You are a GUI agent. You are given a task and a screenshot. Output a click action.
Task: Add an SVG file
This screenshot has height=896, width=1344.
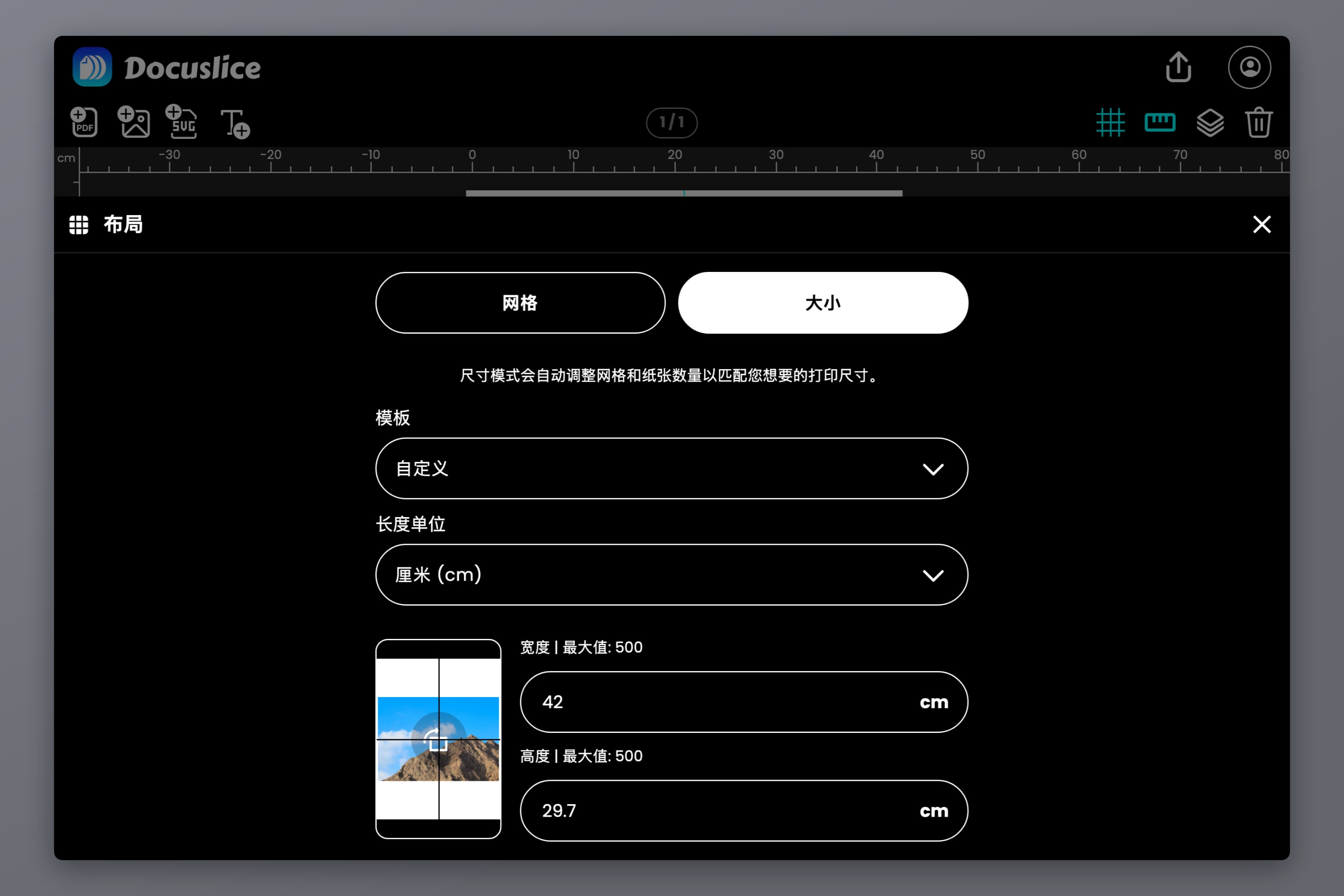(182, 121)
